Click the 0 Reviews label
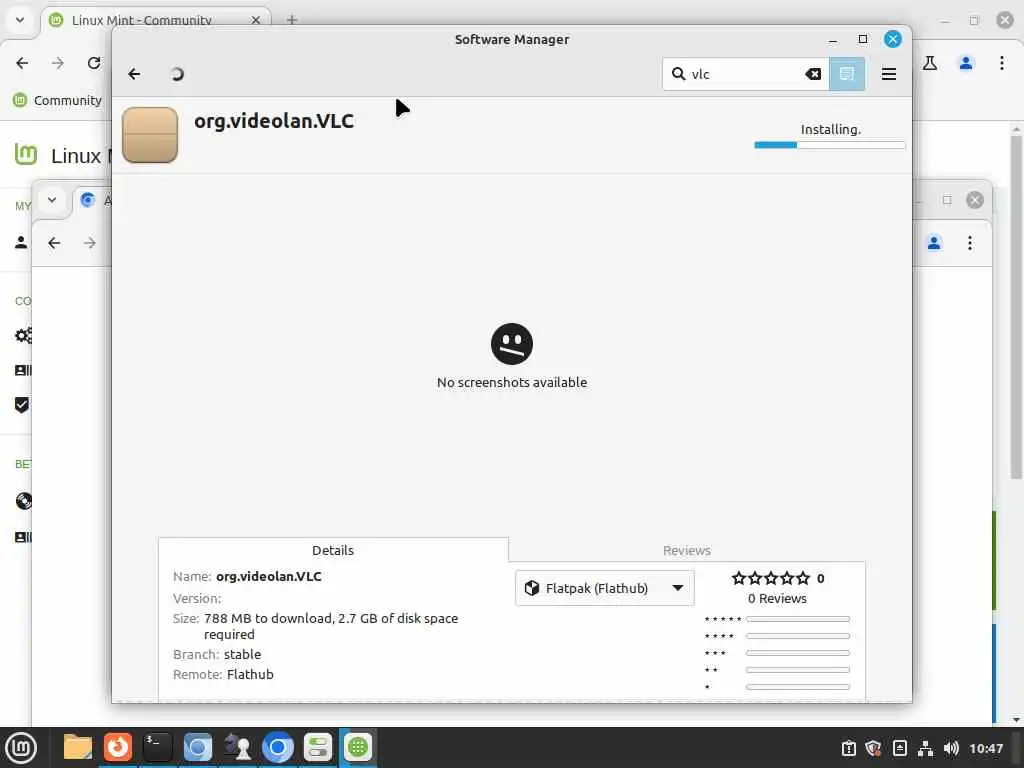Screen dimensions: 1024x768 pos(777,598)
